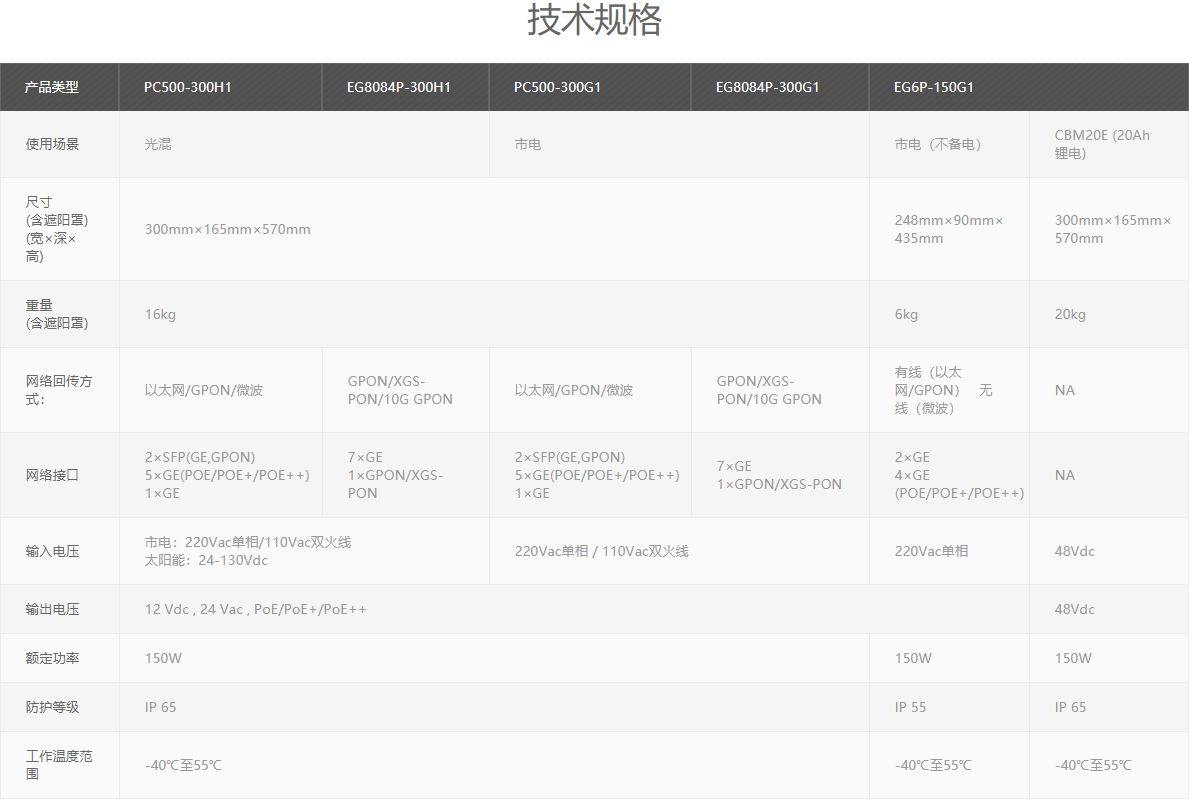Click the 12 Vdc, 24 Vac, PoE/PoE+/PoE++ cell
Screen dimensions: 1189x800
coord(574,609)
